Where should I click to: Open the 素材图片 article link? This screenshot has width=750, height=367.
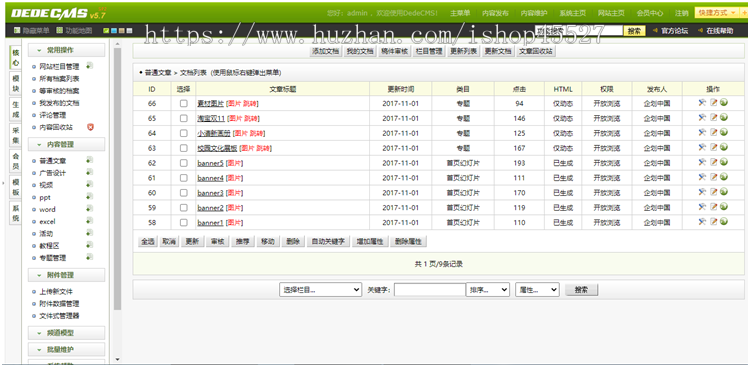point(210,103)
